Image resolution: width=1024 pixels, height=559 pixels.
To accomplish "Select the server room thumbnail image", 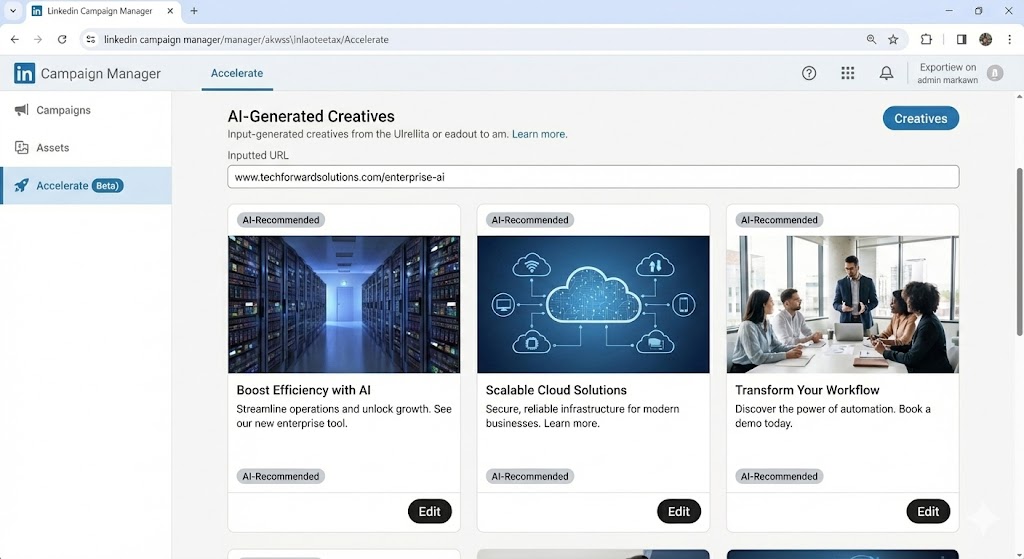I will click(344, 304).
